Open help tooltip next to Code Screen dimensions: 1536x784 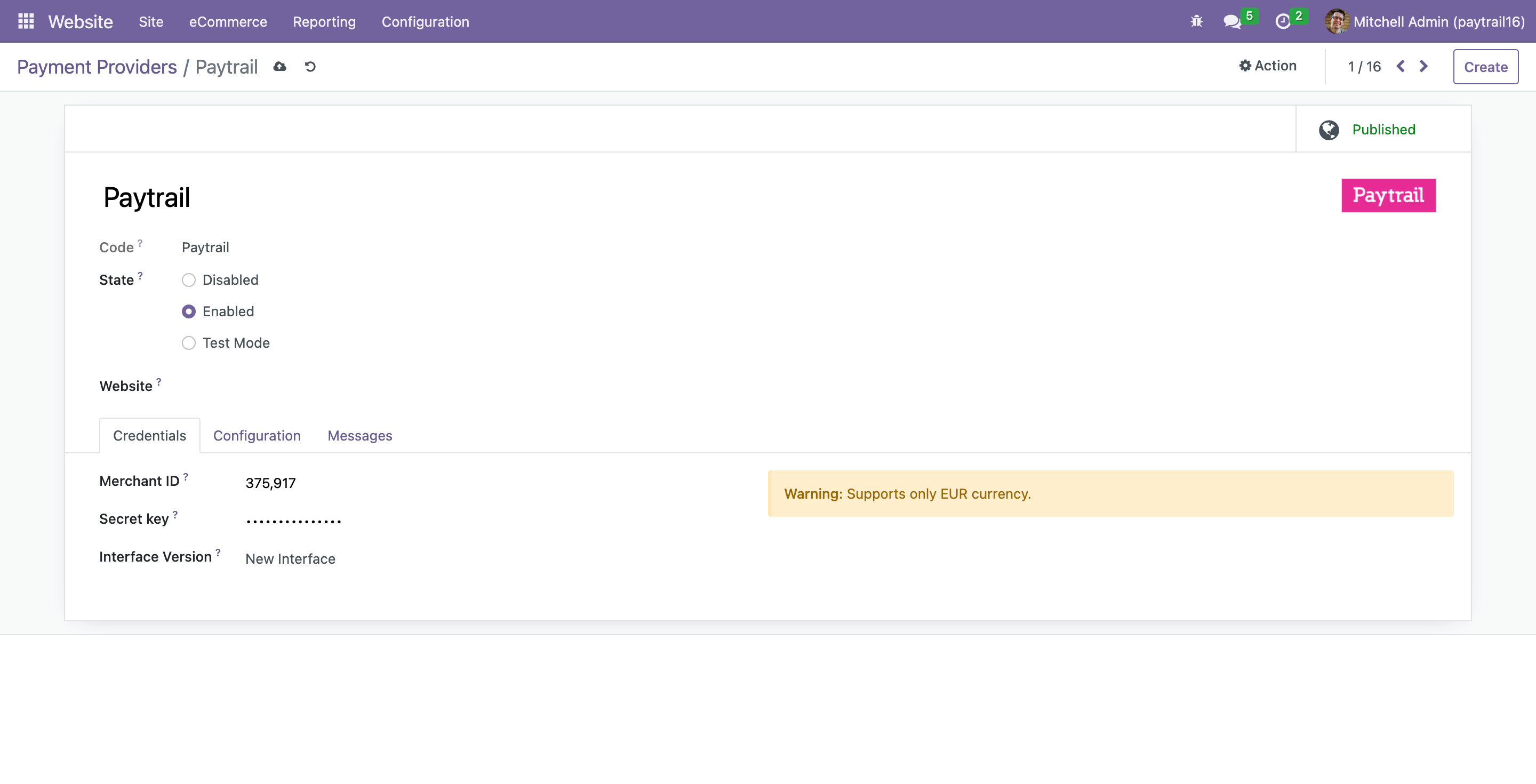(x=140, y=243)
